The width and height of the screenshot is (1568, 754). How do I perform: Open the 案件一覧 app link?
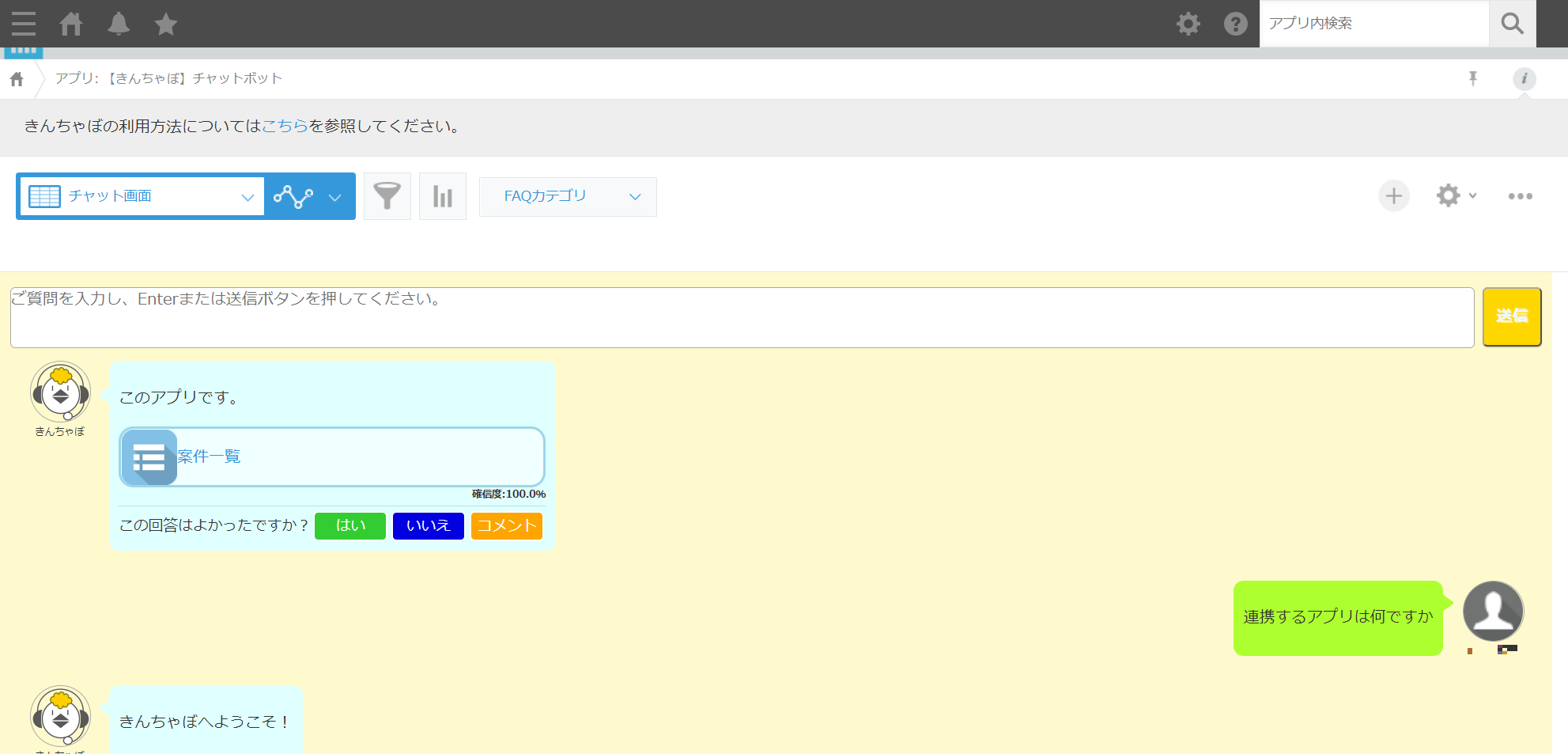coord(209,457)
